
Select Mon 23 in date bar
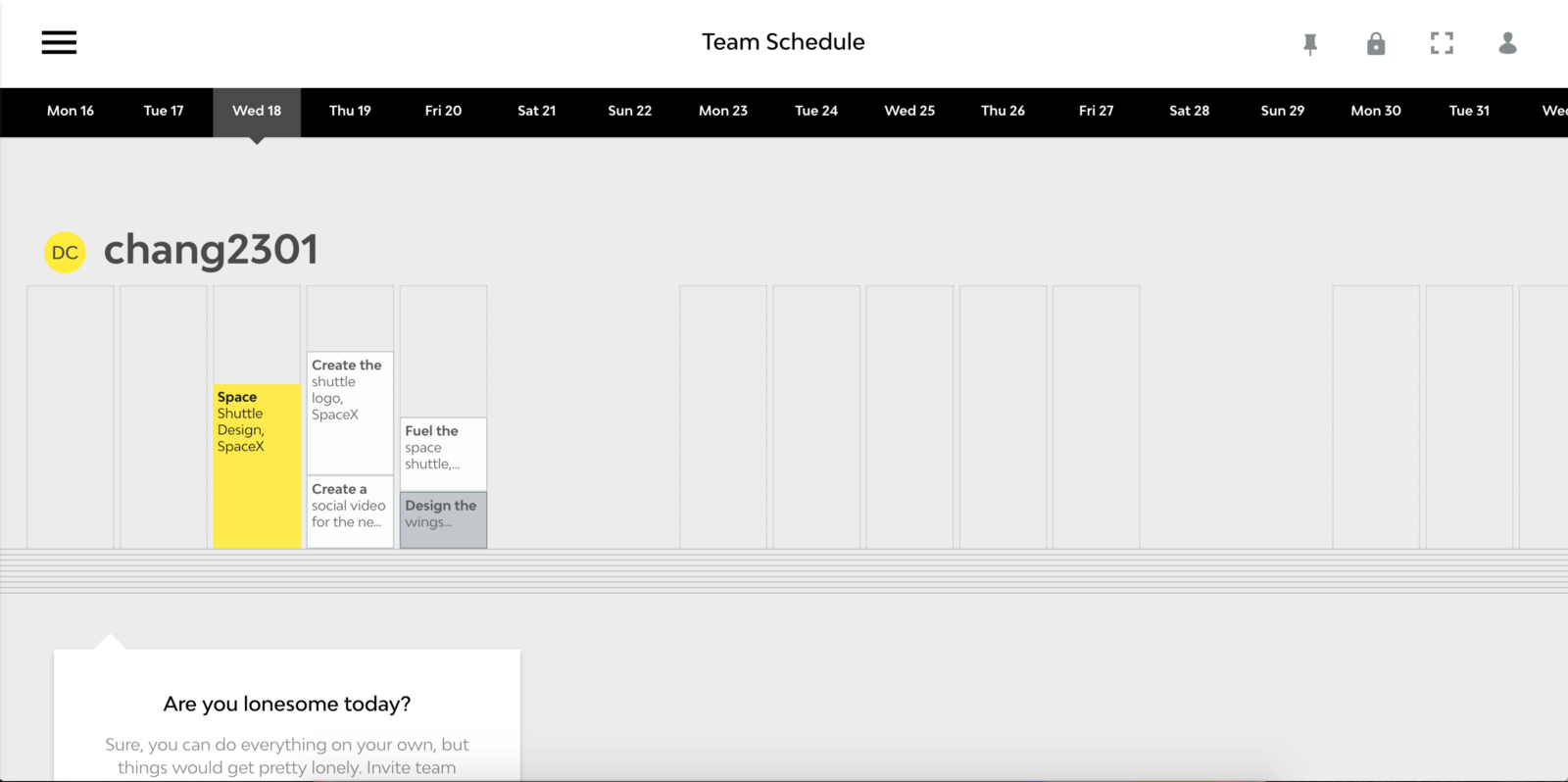point(723,111)
